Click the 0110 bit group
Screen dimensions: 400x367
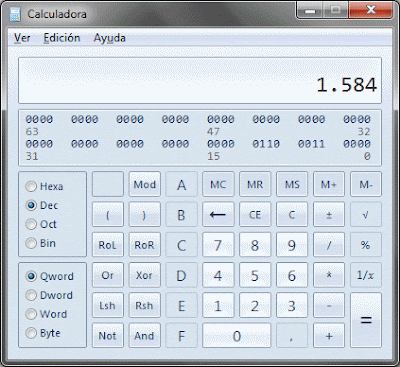pos(266,144)
